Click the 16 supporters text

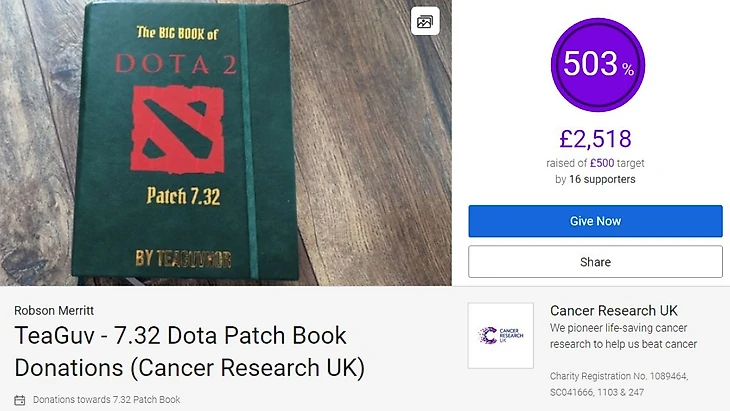click(602, 179)
